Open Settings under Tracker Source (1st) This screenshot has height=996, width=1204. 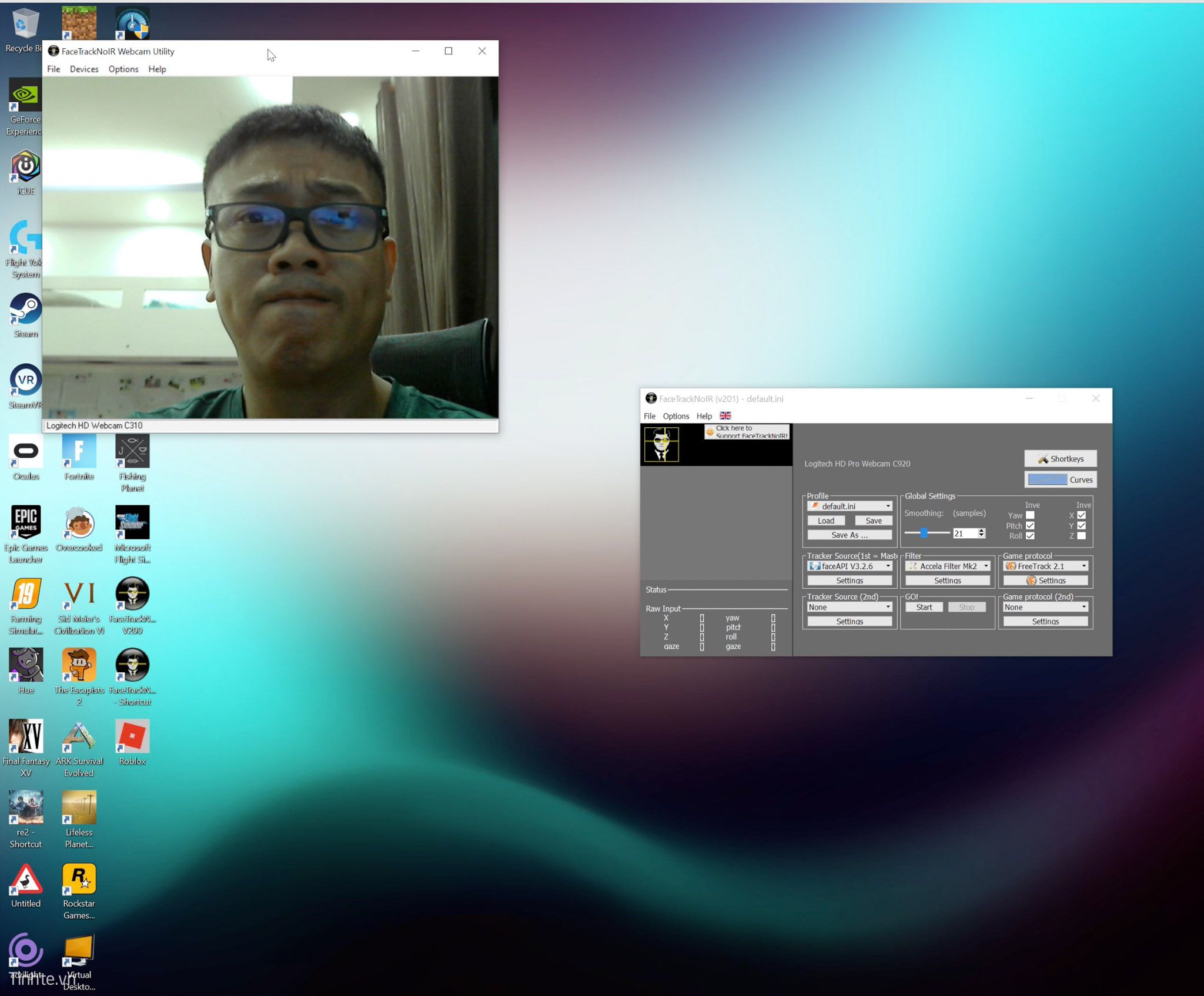click(x=850, y=581)
